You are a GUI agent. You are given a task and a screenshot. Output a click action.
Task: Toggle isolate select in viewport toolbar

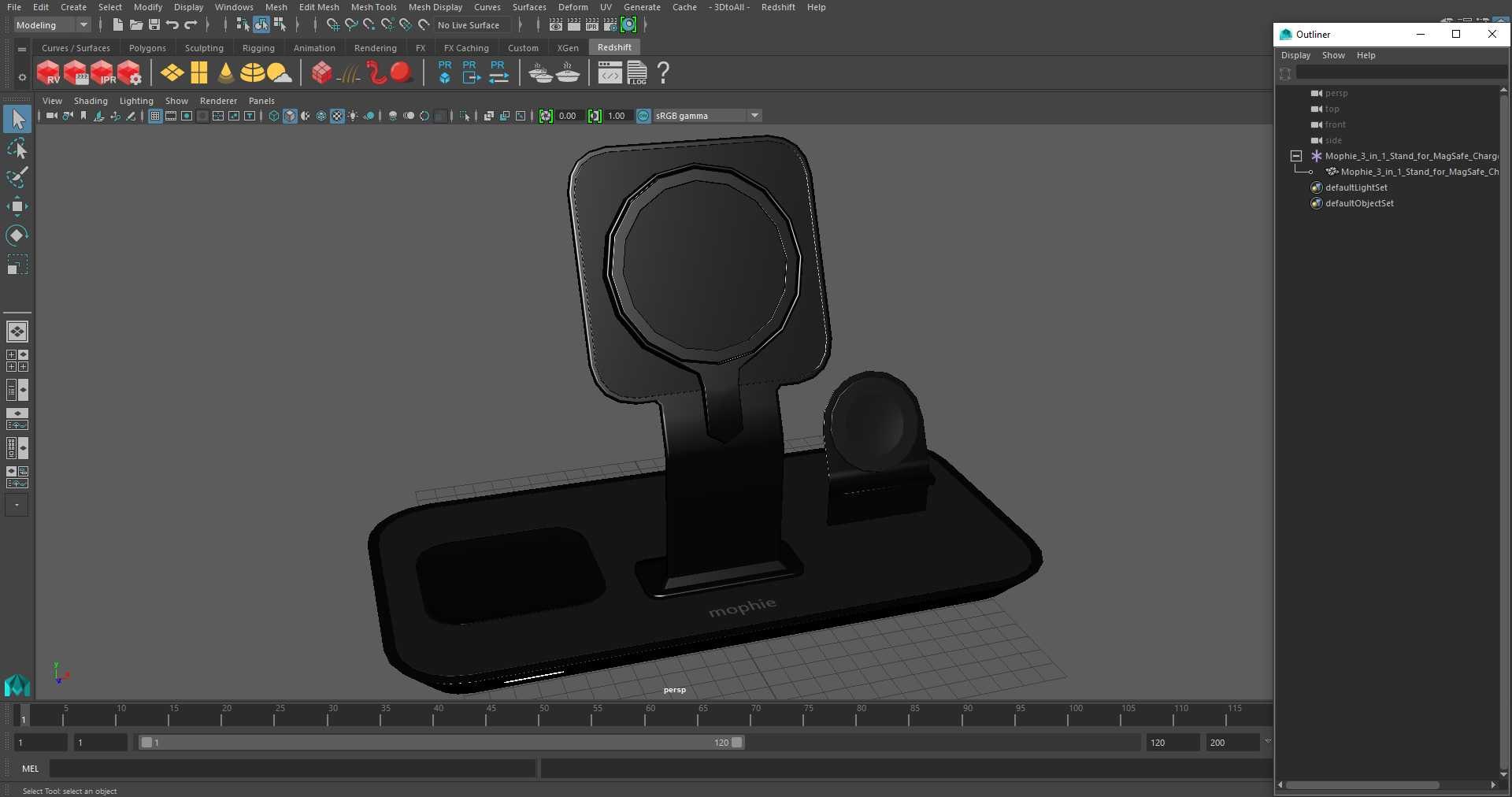pos(465,116)
